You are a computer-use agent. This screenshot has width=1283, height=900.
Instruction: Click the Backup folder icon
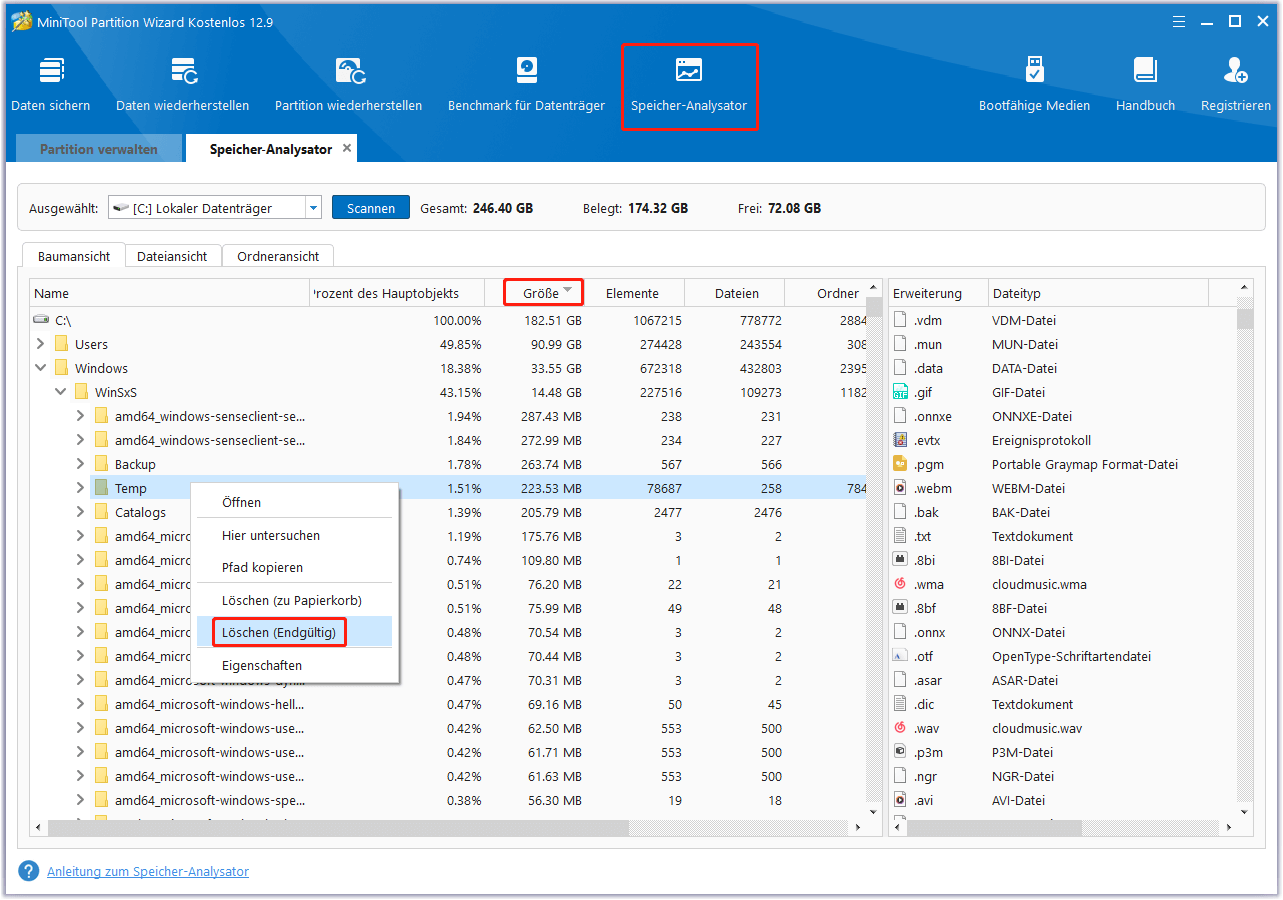[101, 464]
